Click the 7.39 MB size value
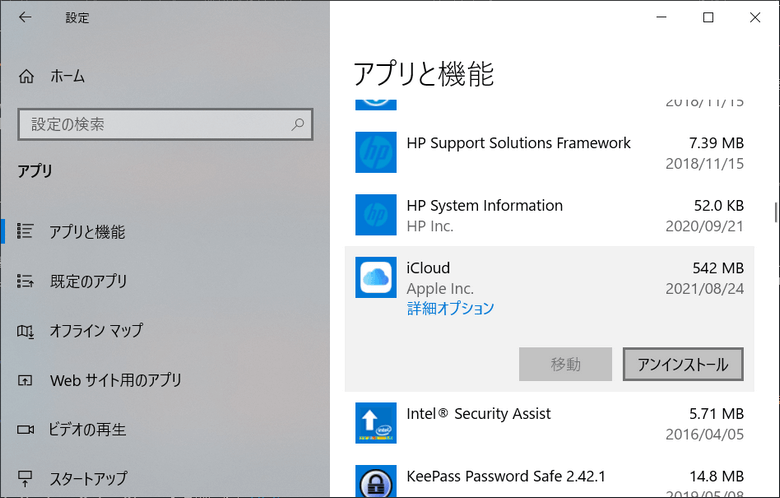Image resolution: width=780 pixels, height=498 pixels. click(x=716, y=143)
